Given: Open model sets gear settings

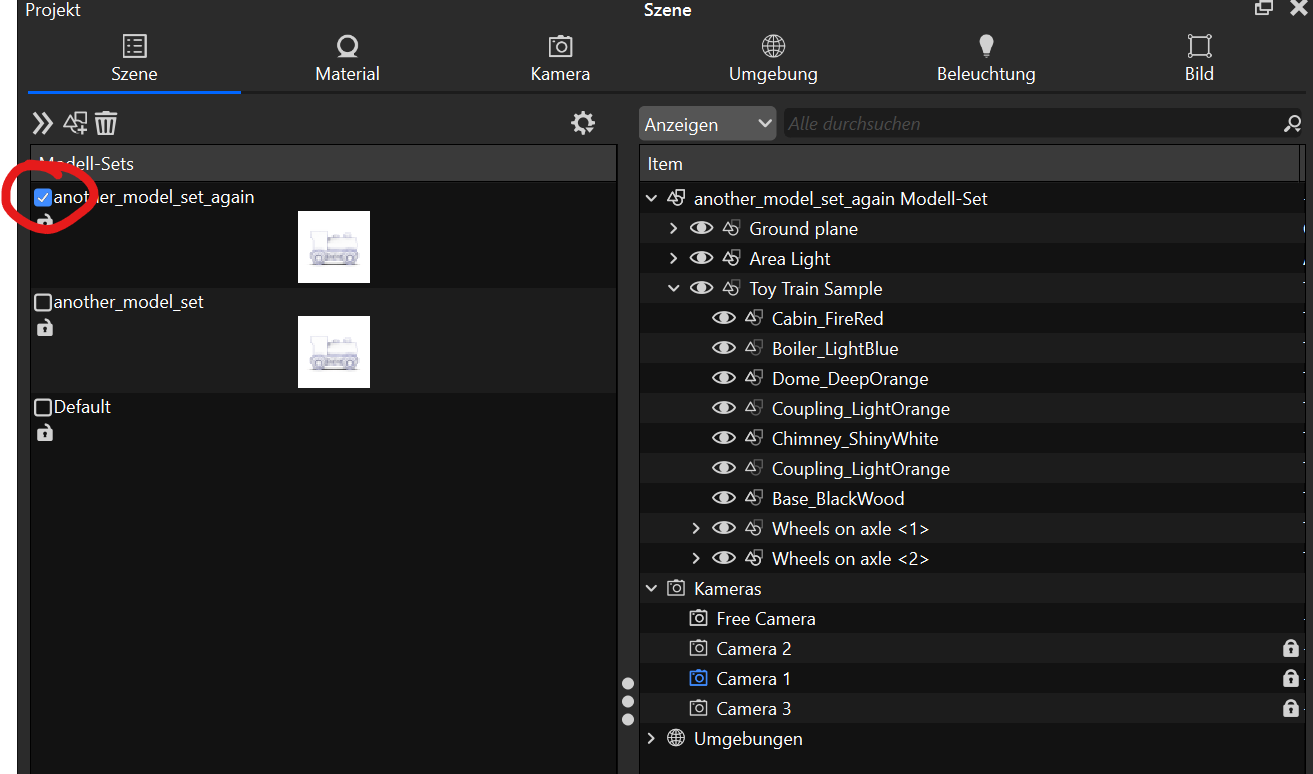Looking at the screenshot, I should (x=583, y=123).
